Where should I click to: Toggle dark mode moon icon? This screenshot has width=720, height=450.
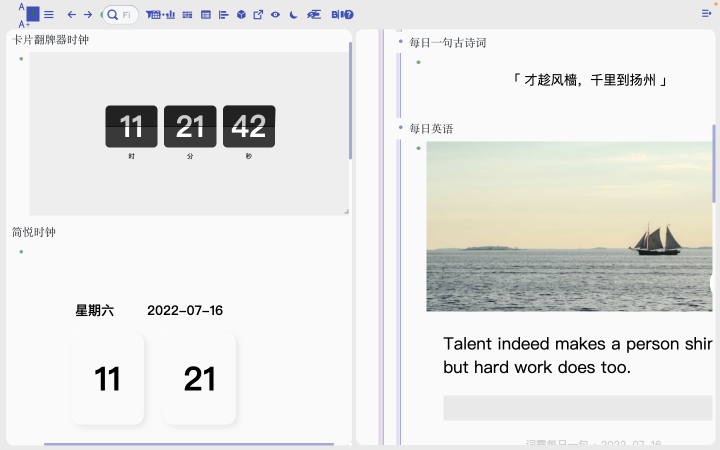(x=293, y=15)
